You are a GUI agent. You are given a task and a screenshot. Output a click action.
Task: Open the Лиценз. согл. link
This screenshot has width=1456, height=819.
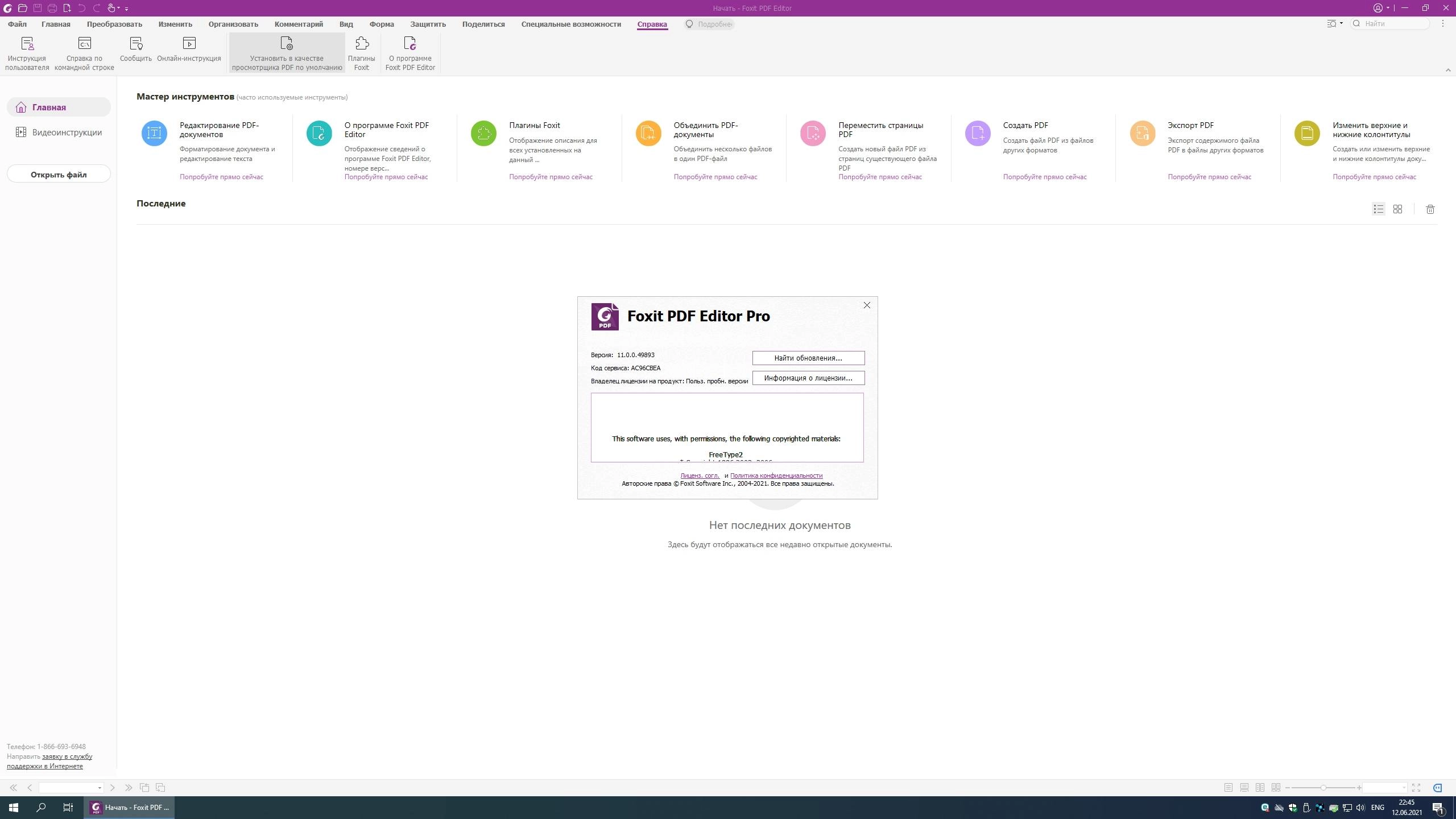[x=700, y=475]
